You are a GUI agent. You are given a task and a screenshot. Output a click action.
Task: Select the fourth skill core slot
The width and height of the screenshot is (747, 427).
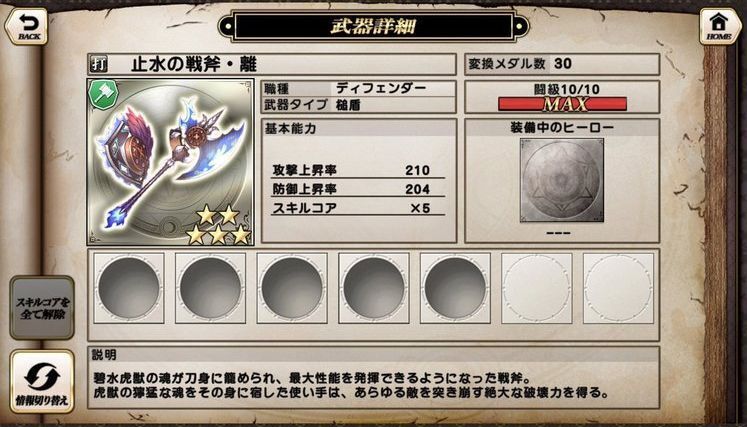[374, 288]
